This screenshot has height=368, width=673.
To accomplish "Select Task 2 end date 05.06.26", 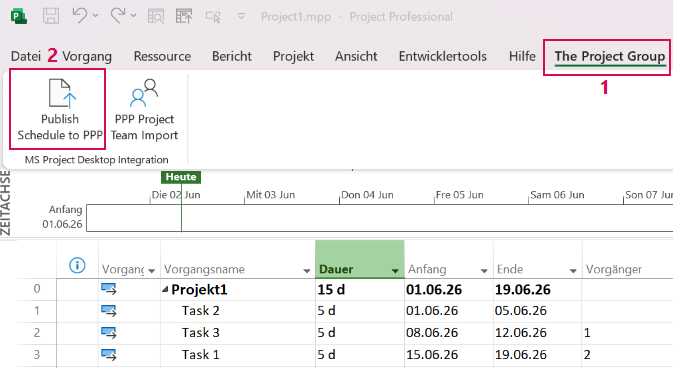I will tap(538, 311).
